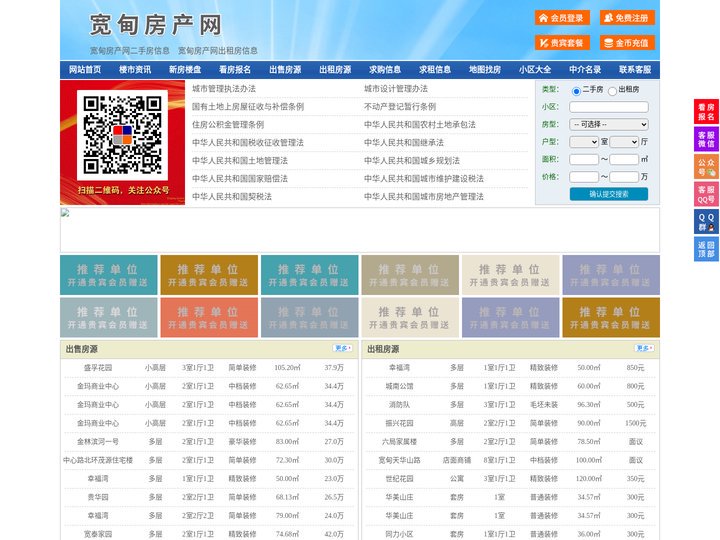Open link 不动产登记暂行条例
720x540 pixels.
coord(400,107)
